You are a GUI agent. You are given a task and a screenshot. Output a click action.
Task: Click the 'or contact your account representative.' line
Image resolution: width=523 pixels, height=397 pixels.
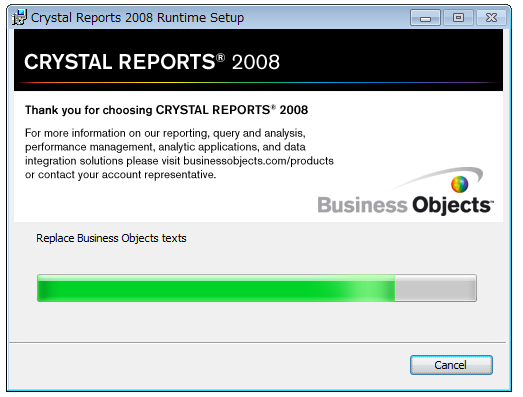pos(120,174)
